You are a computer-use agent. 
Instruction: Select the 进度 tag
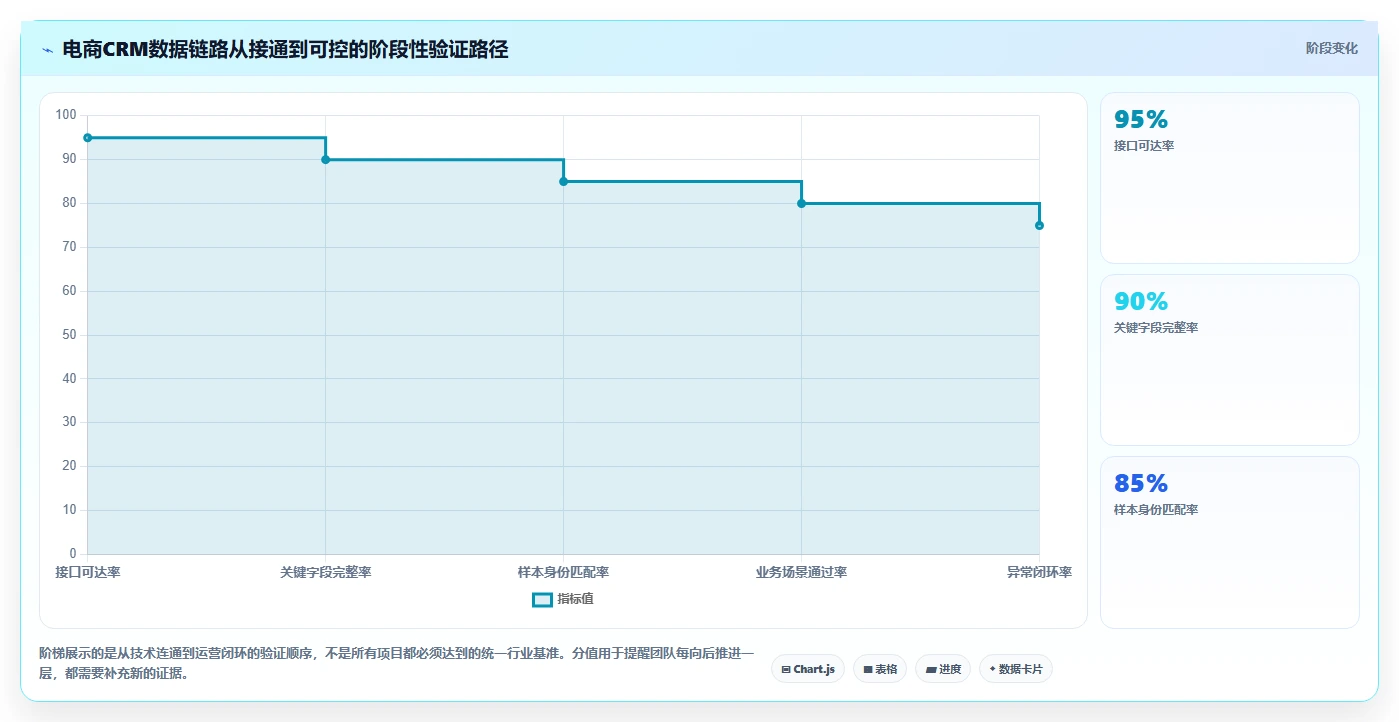coord(943,669)
